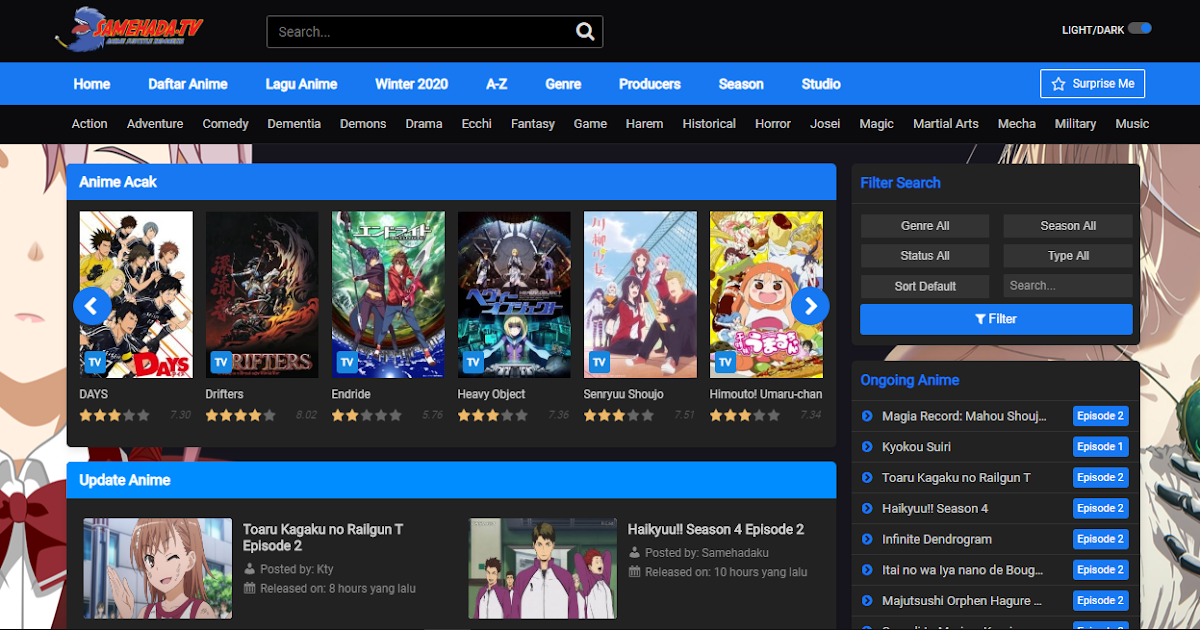Click Episode 2 badge for Infinite Dendrogram

(x=1100, y=539)
